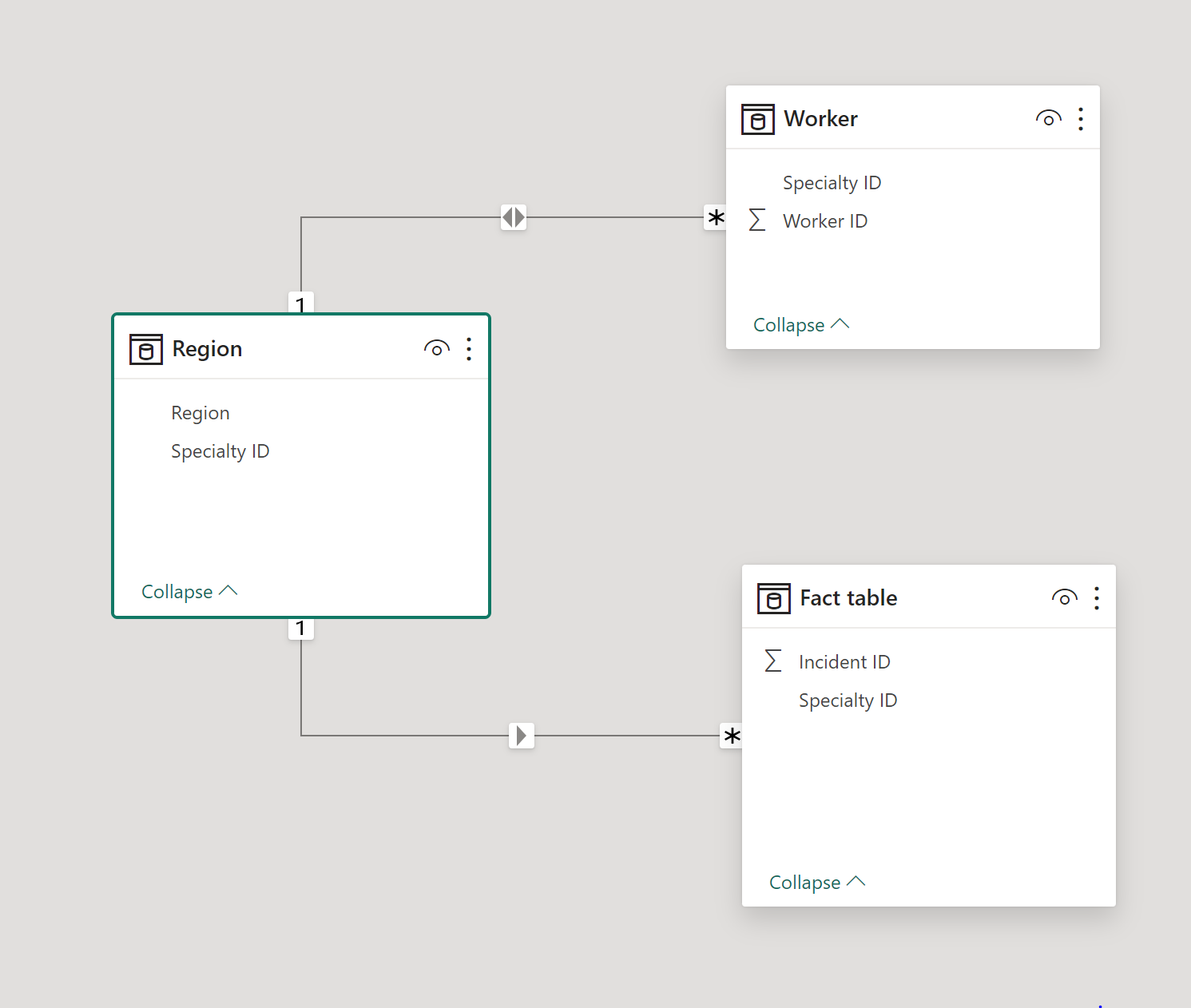Open the Region table more options menu
This screenshot has height=1008, width=1191.
(x=469, y=349)
